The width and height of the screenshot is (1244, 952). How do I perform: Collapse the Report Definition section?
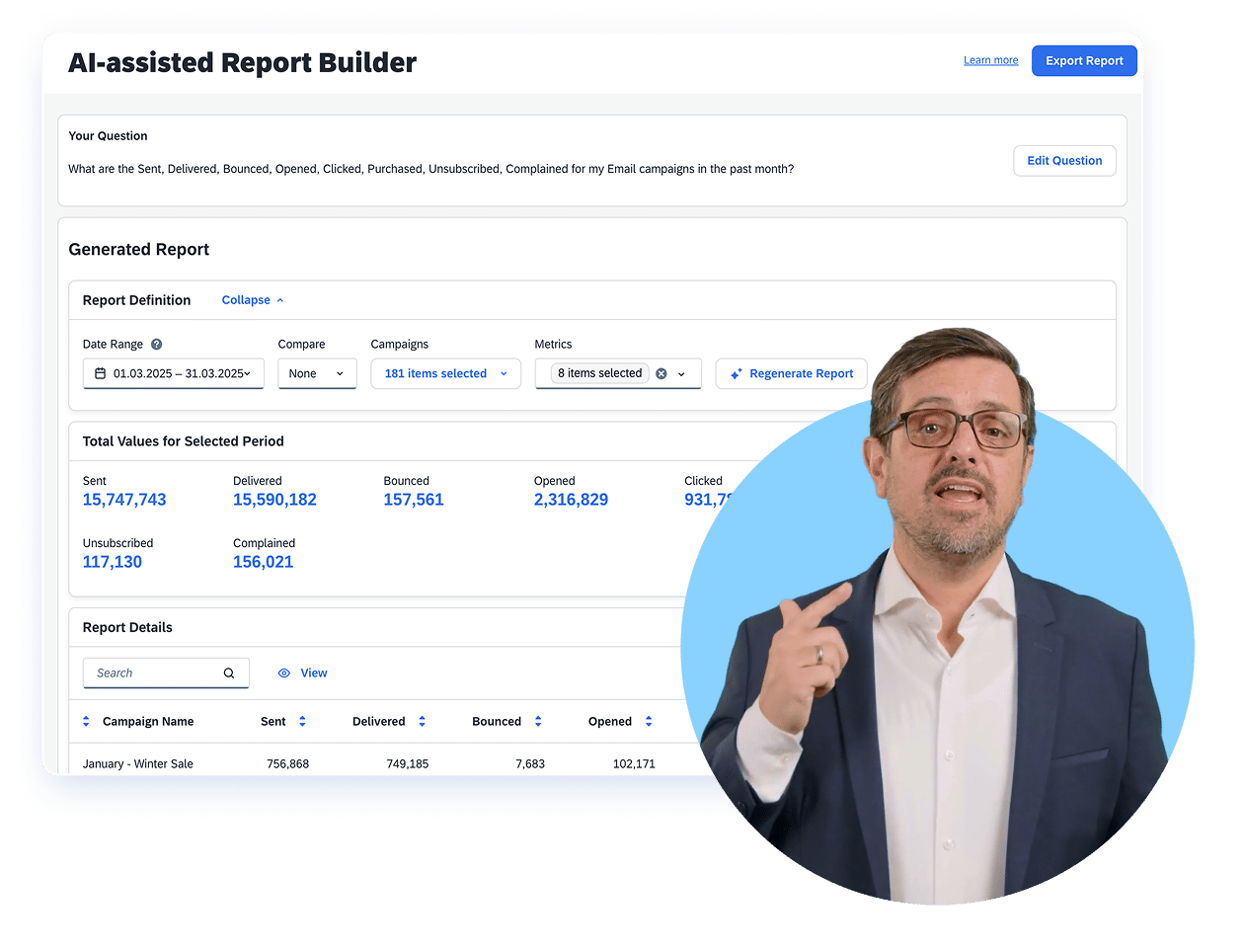(253, 300)
